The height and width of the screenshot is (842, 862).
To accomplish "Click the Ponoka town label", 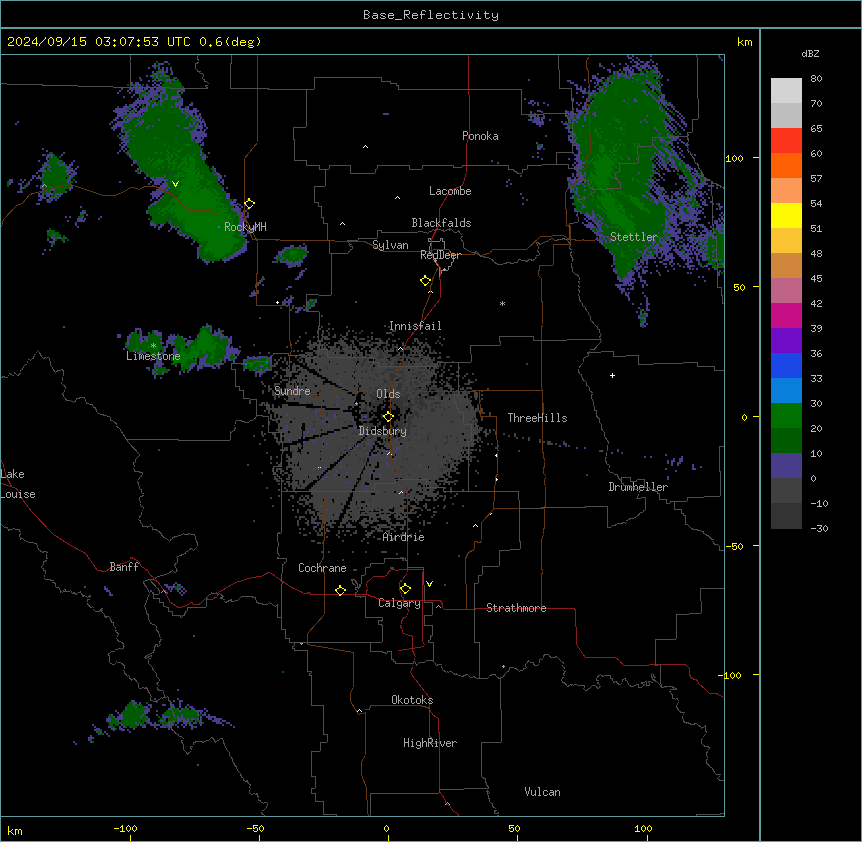I will [x=480, y=136].
